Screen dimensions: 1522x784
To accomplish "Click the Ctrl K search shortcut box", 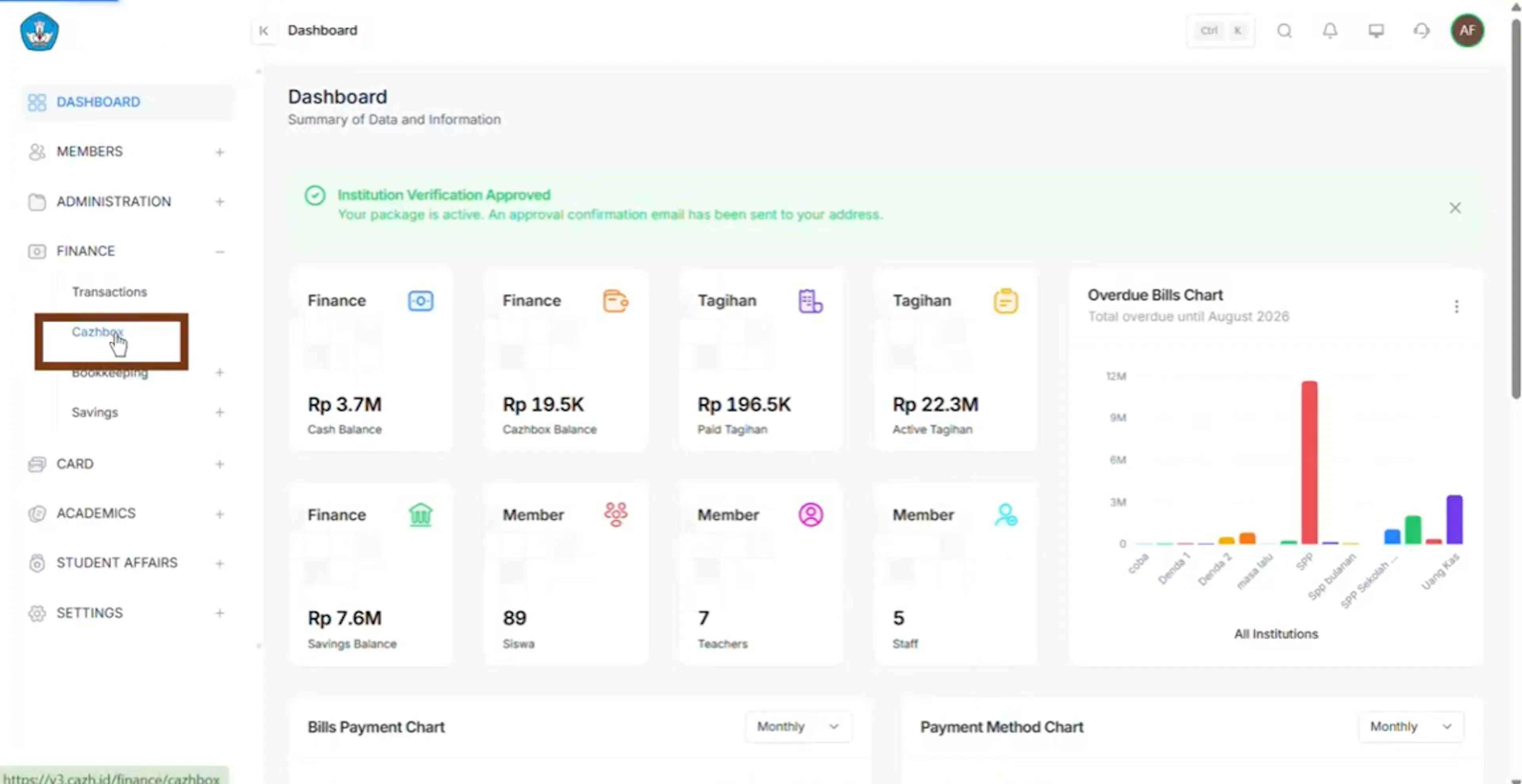I will click(x=1221, y=31).
